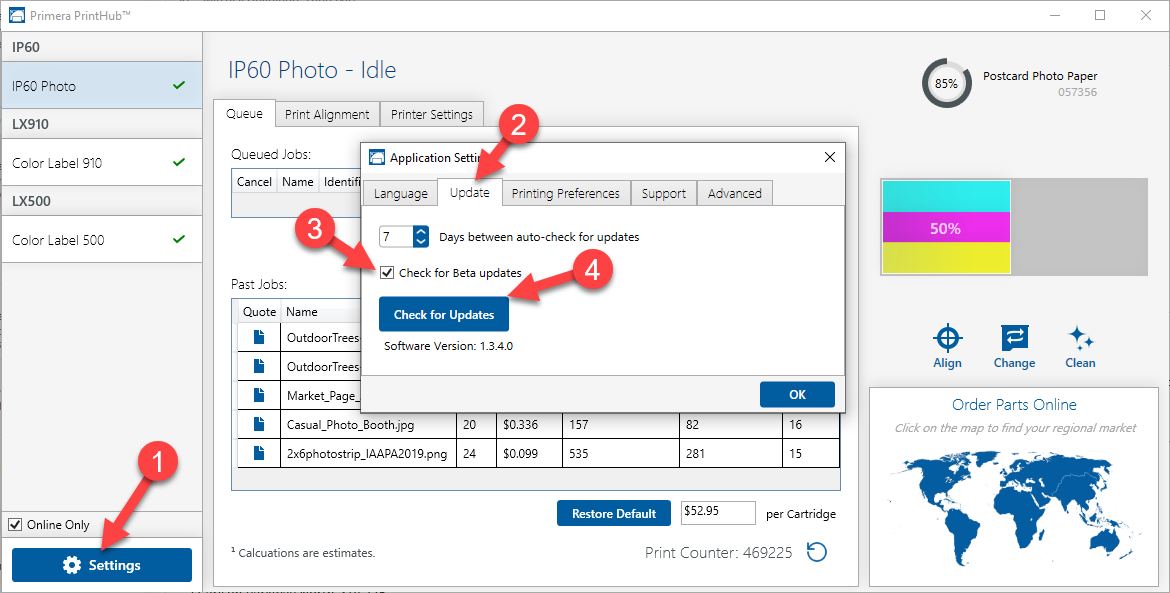Switch to Printing Preferences tab
Viewport: 1170px width, 593px height.
pos(566,193)
